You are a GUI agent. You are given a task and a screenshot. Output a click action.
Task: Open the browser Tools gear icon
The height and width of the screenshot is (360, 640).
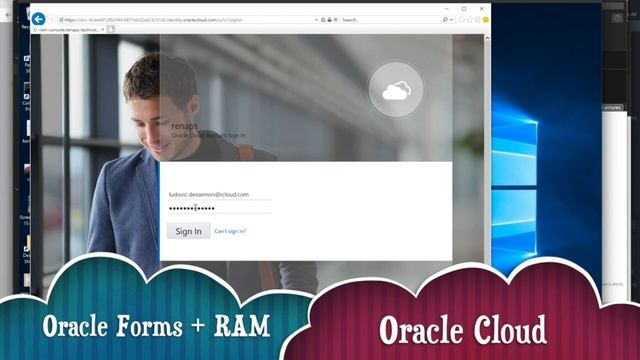tap(477, 20)
